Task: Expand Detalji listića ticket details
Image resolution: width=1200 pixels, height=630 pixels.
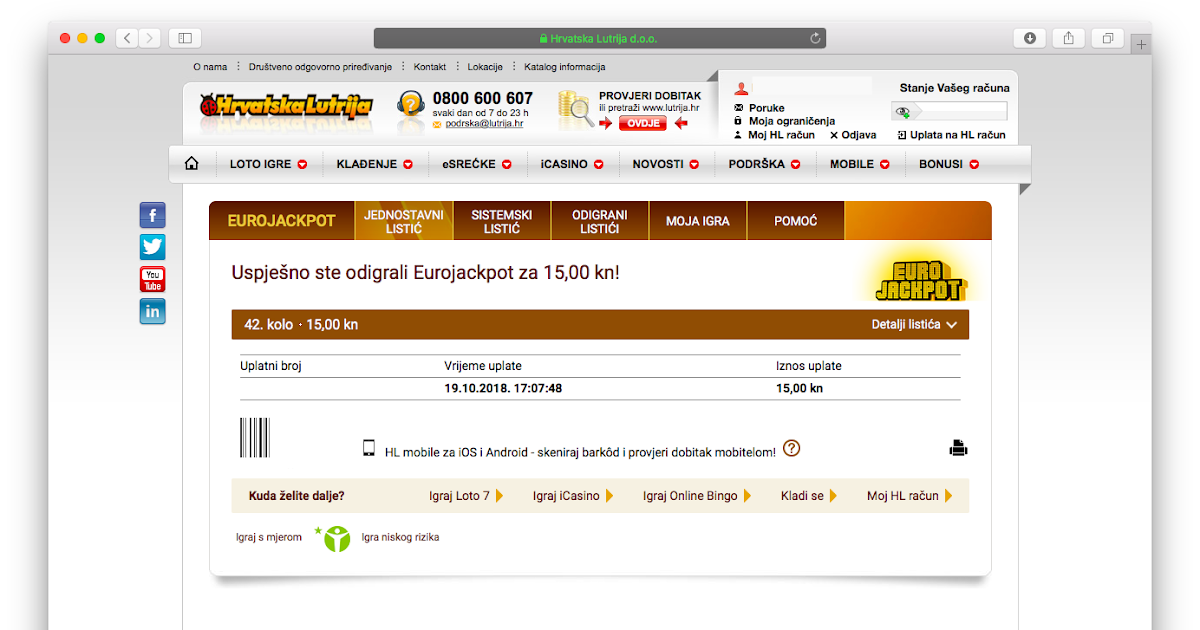Action: click(914, 325)
